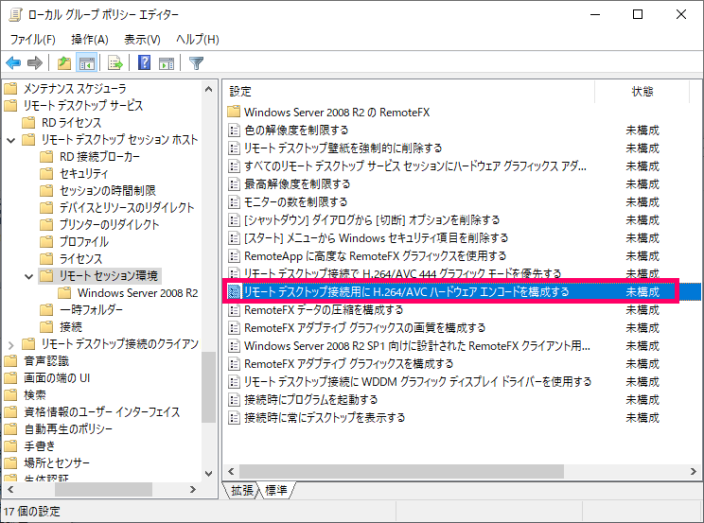Click the Filter funnel icon
The height and width of the screenshot is (523, 704).
coord(196,63)
